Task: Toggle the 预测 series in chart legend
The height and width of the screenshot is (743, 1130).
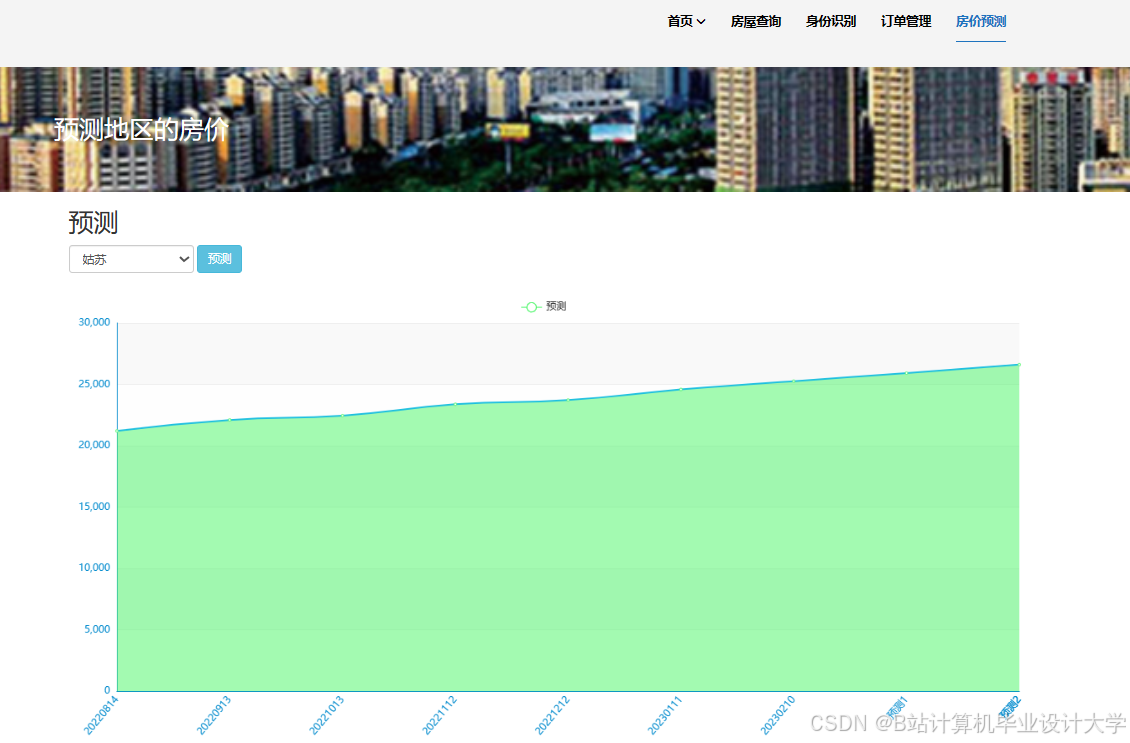Action: pos(544,306)
